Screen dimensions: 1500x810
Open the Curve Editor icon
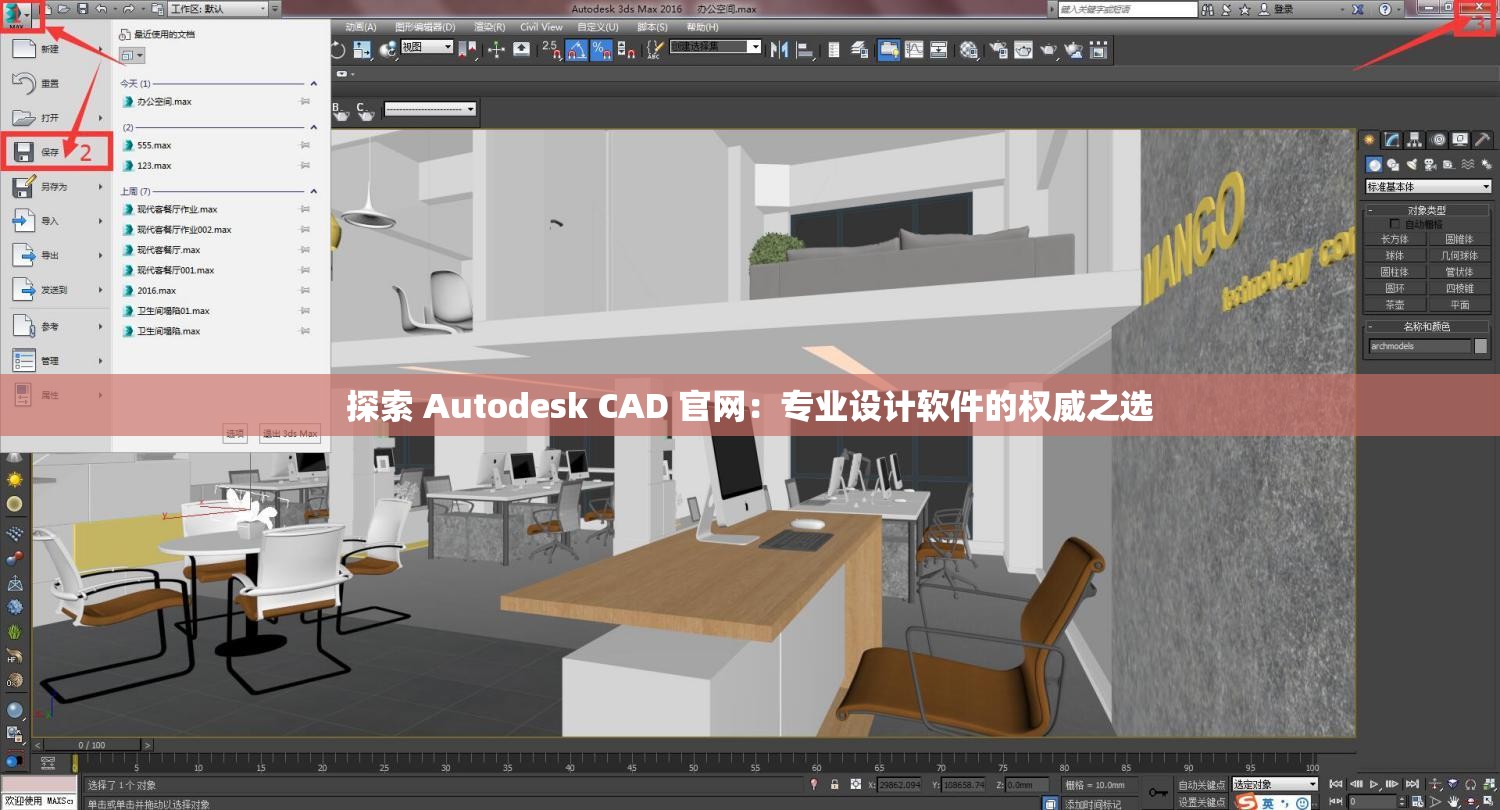tap(915, 48)
